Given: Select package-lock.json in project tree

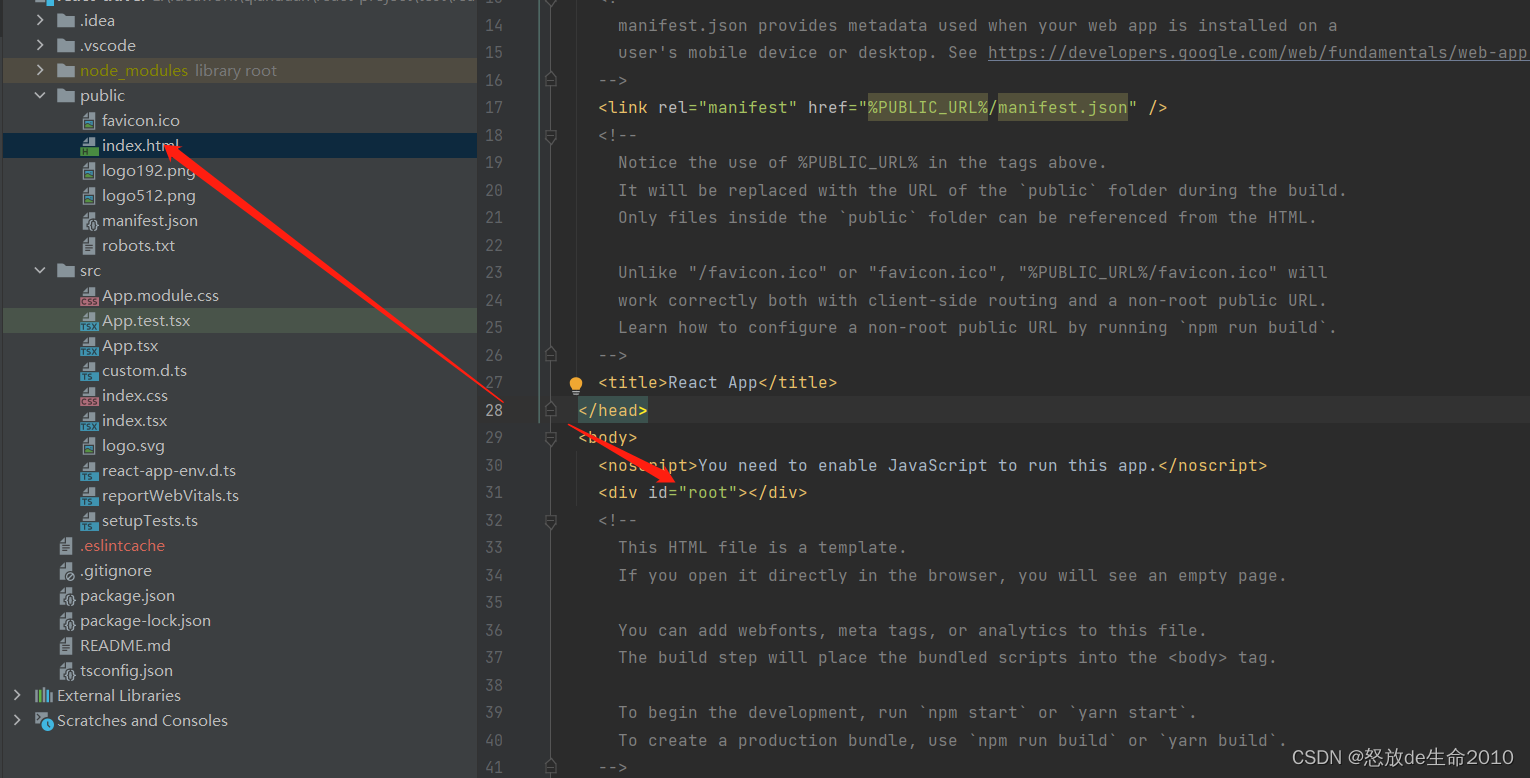Looking at the screenshot, I should [145, 620].
